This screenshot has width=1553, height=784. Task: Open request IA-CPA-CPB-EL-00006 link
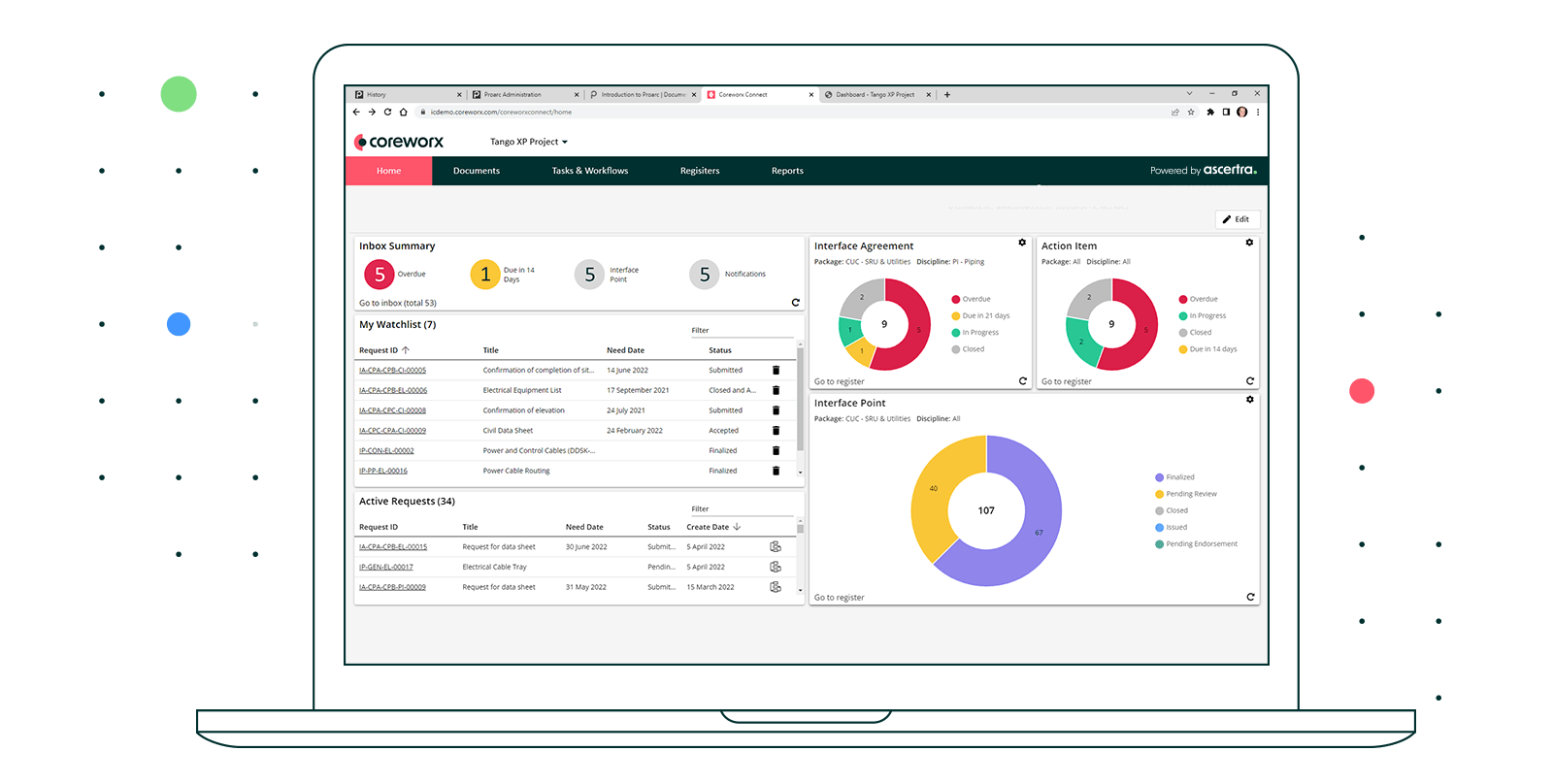click(x=393, y=390)
